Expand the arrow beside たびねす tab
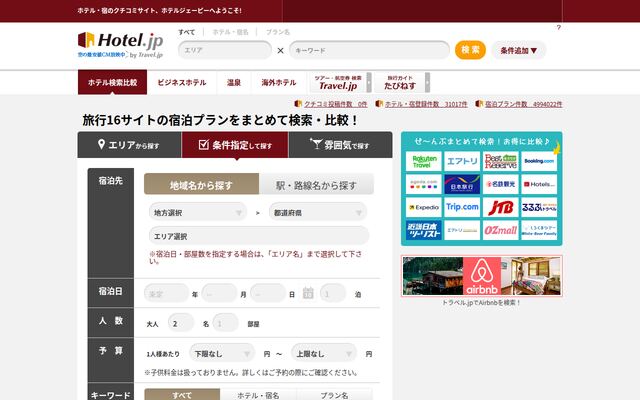The image size is (640, 400). point(427,83)
